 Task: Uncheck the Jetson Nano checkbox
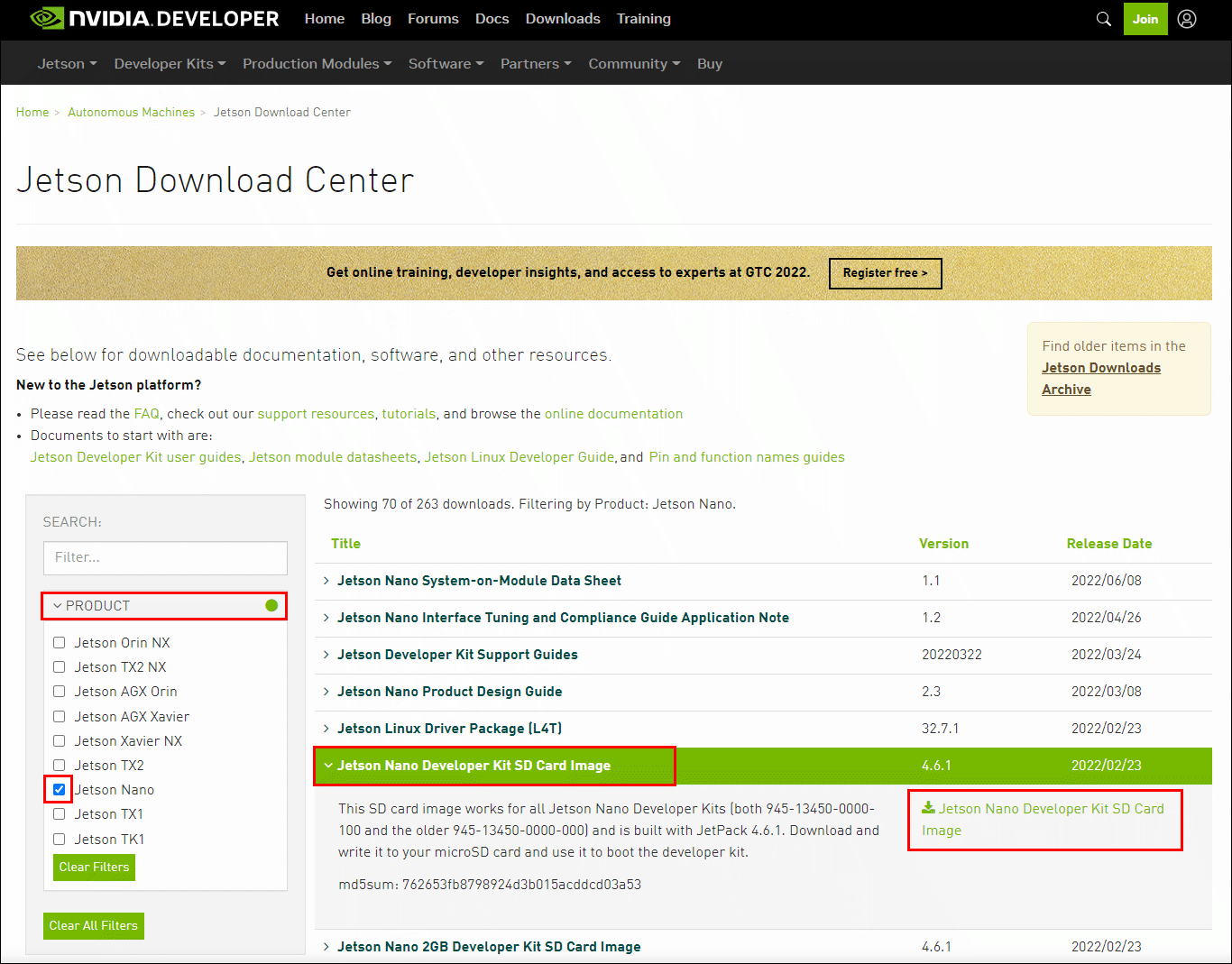point(59,790)
